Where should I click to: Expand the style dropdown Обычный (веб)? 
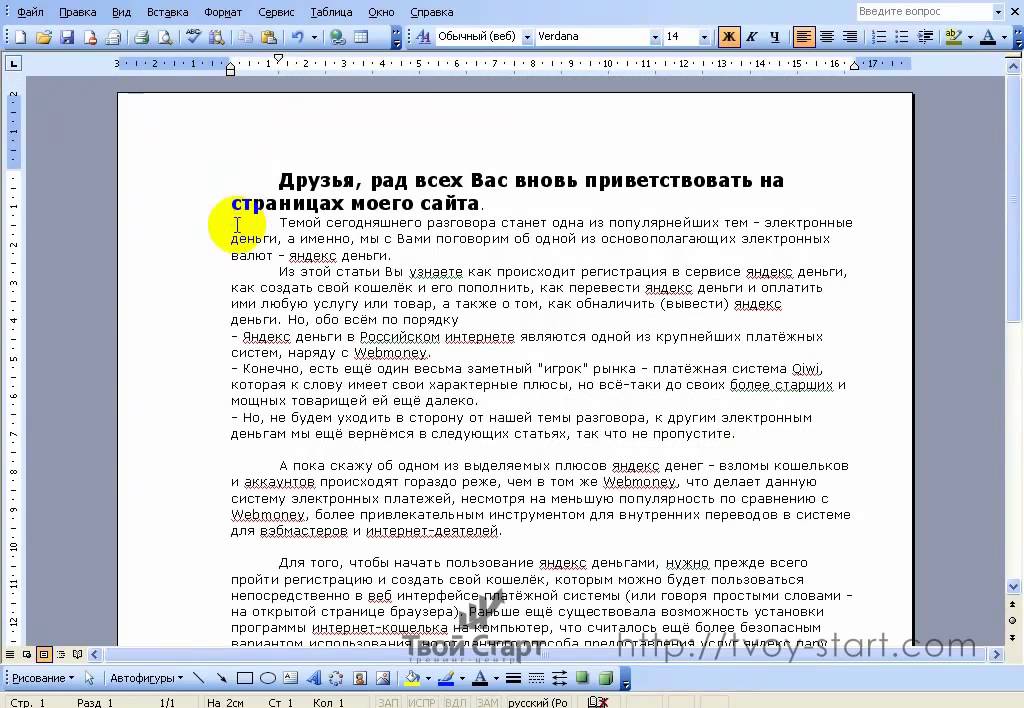tap(527, 37)
